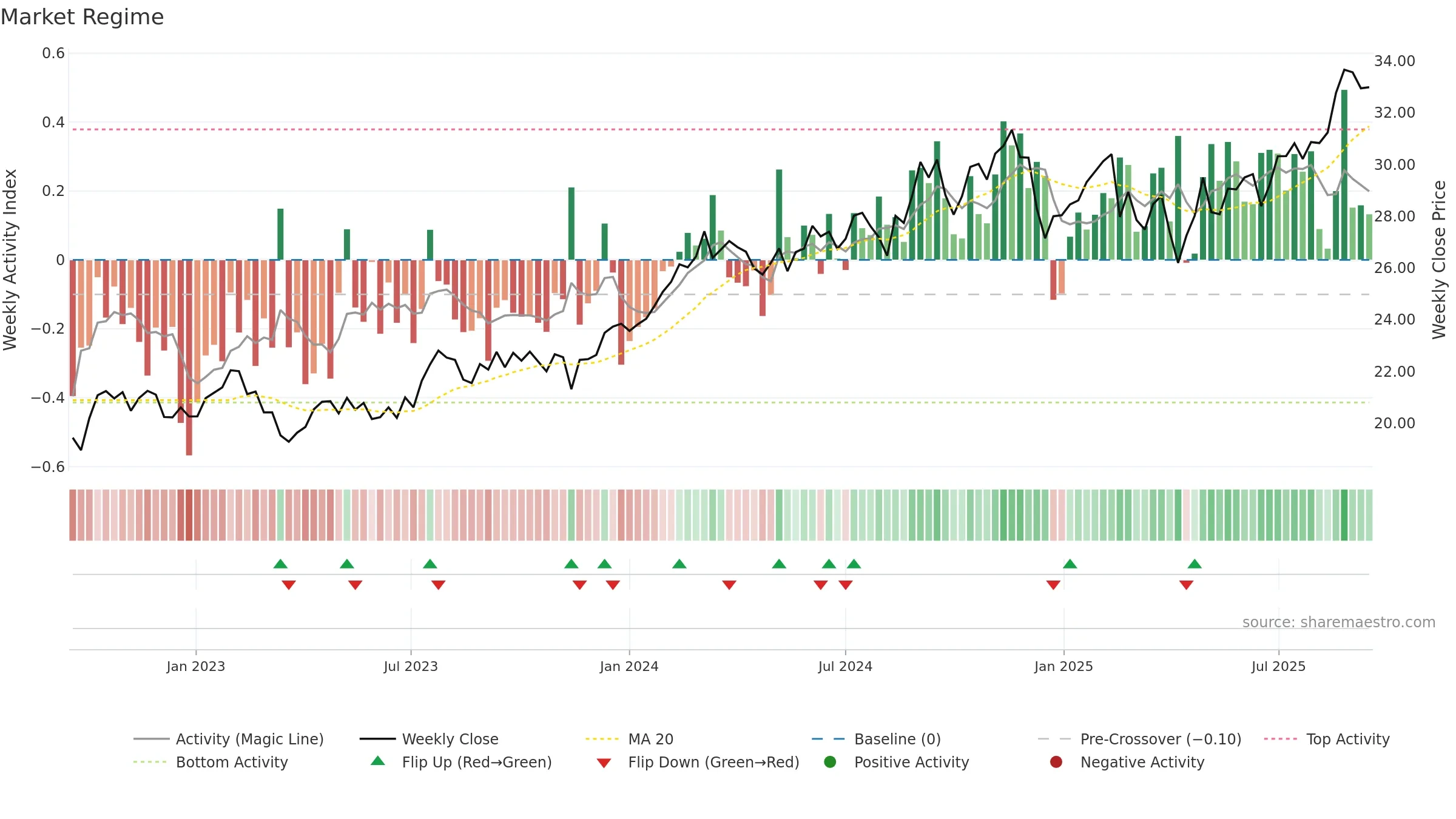Click the Jul 2024 axis label

(845, 666)
